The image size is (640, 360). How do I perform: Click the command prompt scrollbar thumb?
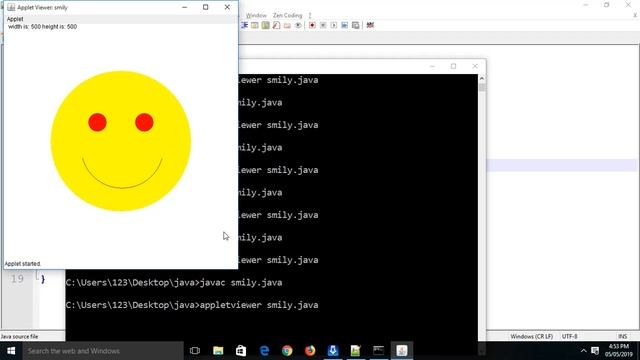(482, 87)
